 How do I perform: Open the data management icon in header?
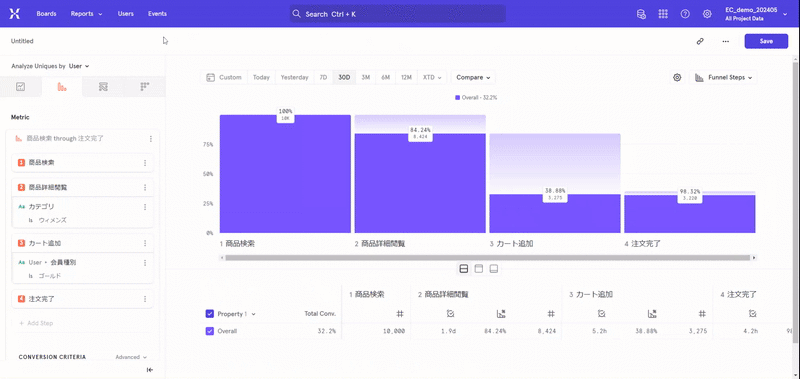click(641, 14)
